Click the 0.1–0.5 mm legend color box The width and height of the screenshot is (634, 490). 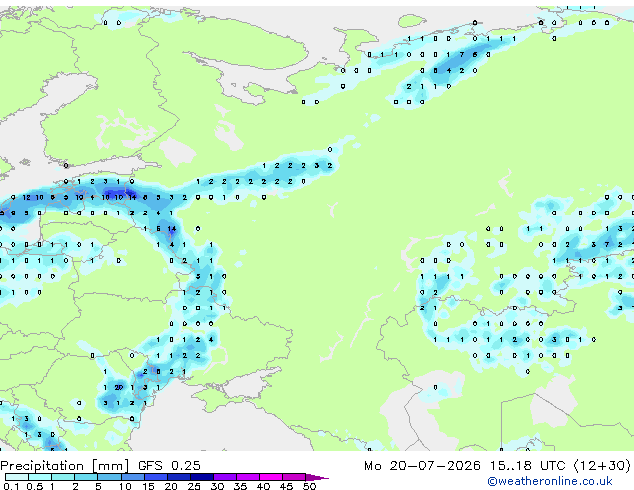click(17, 477)
